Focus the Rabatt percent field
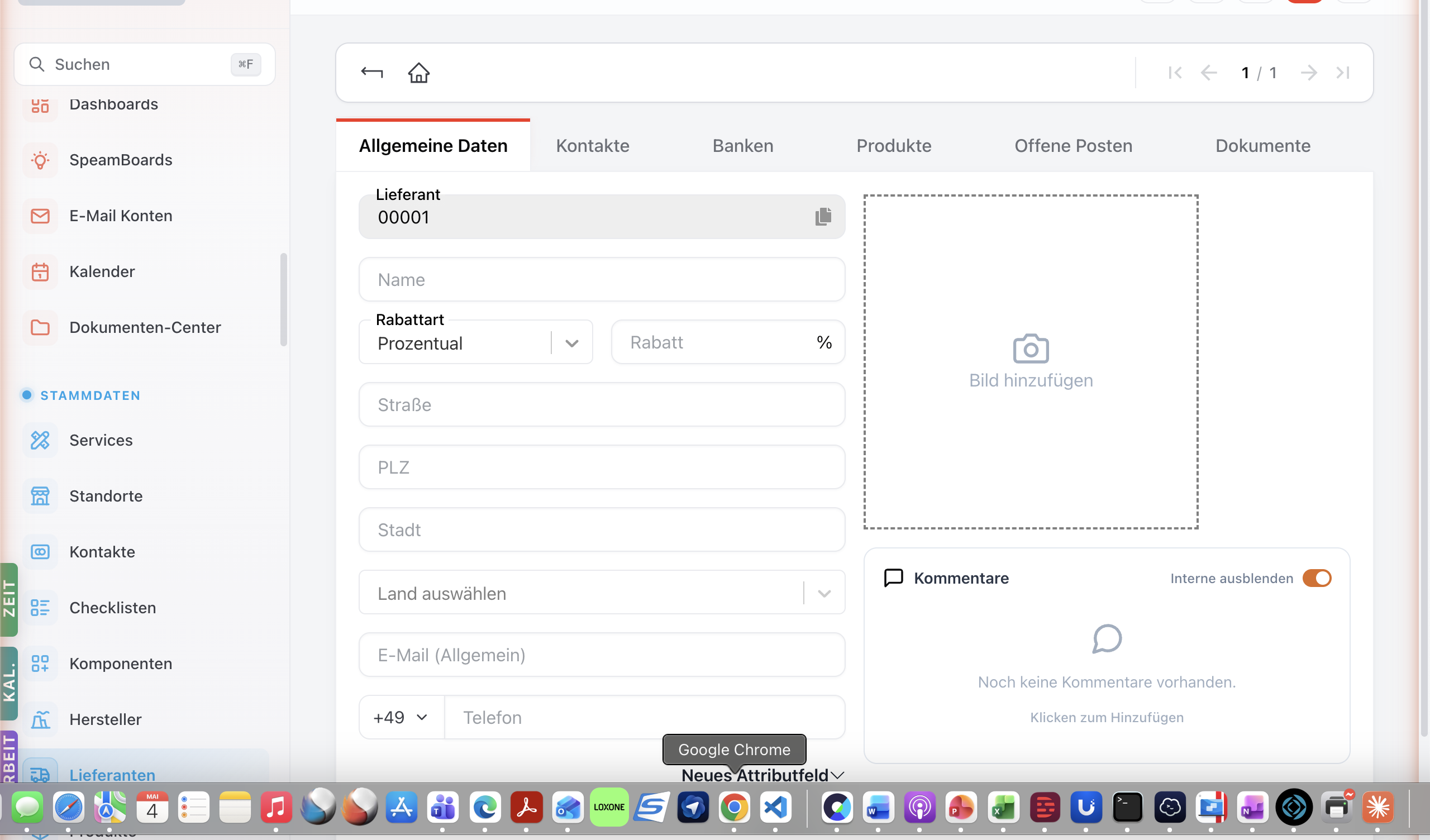Screen dimensions: 1430x840 [727, 342]
